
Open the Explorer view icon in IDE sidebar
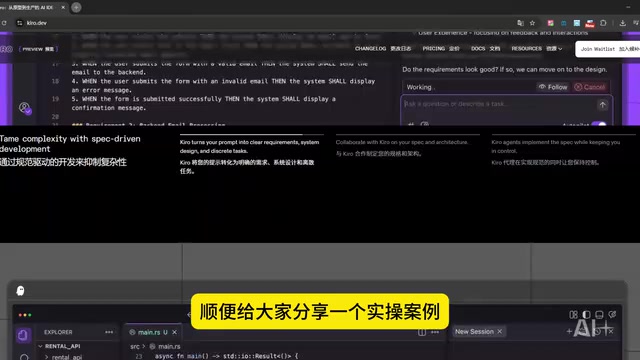23,335
